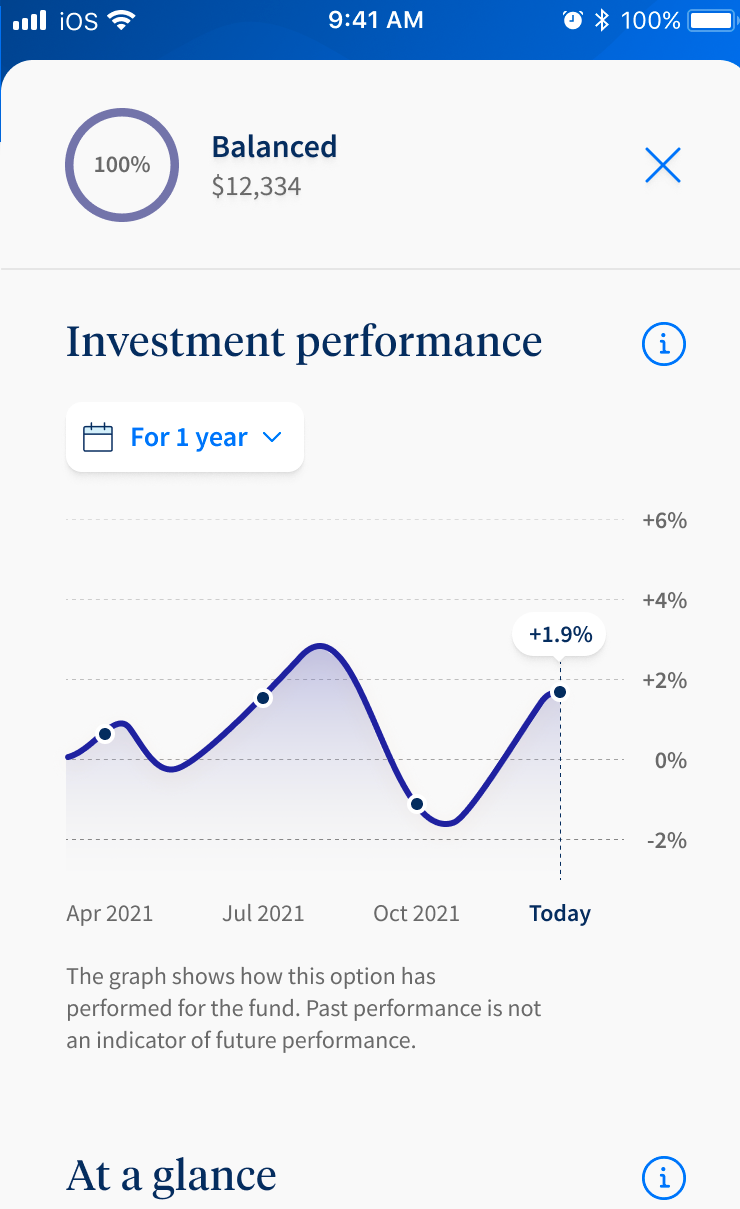Select the Jul 2021 data point
This screenshot has height=1209, width=740.
coord(263,698)
